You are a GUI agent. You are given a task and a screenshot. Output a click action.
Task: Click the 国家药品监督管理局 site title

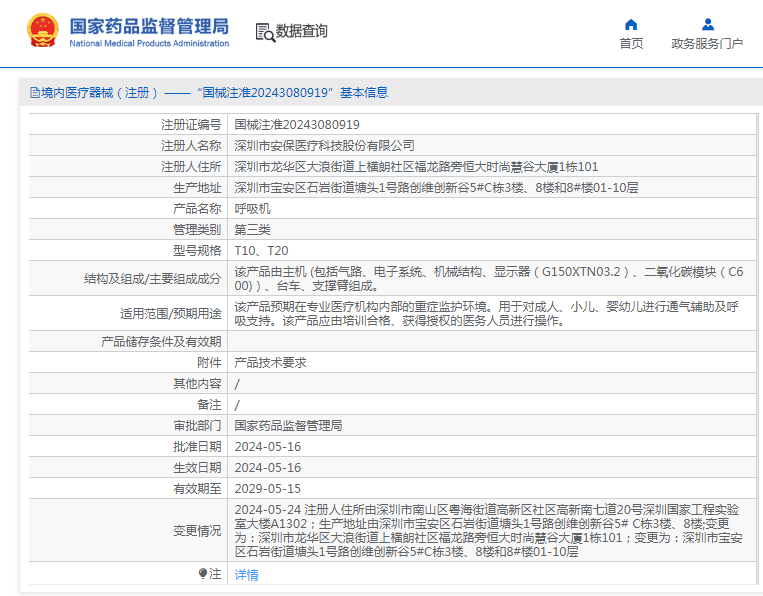(x=149, y=25)
